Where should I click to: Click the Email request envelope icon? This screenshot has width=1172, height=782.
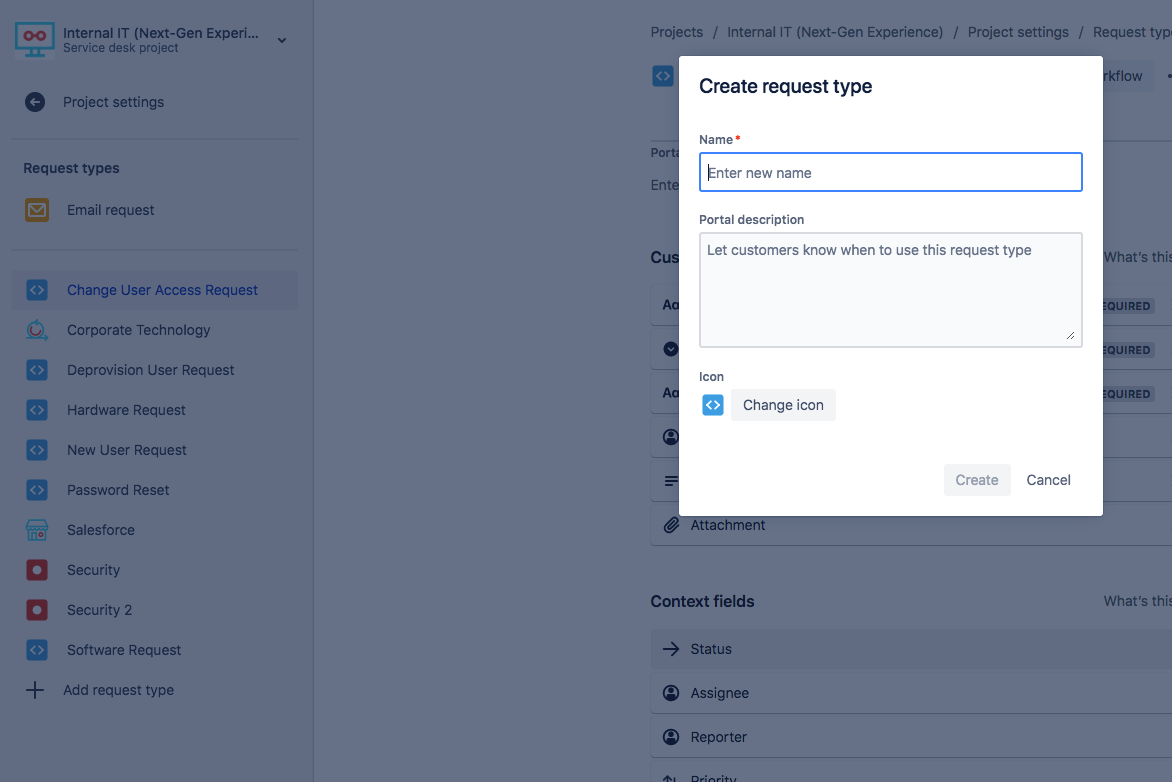[37, 210]
